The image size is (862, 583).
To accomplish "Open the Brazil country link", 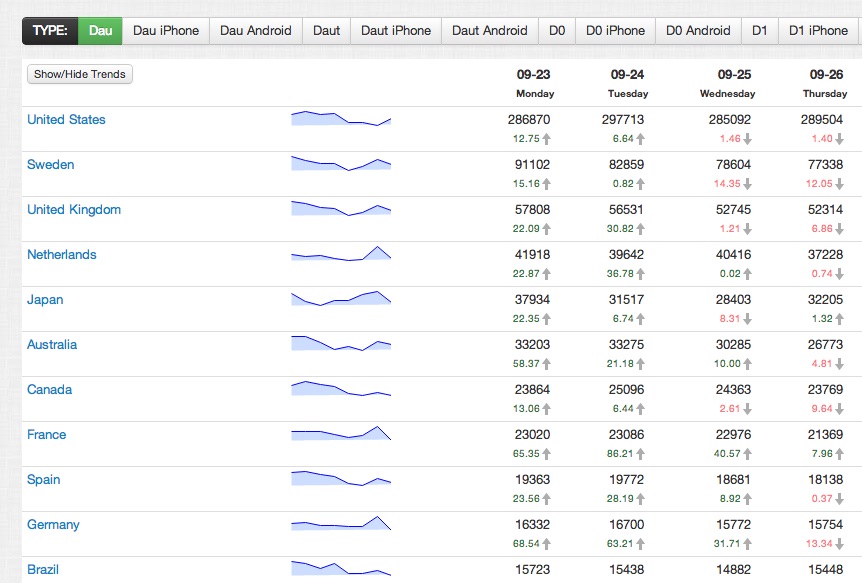I will pyautogui.click(x=43, y=570).
